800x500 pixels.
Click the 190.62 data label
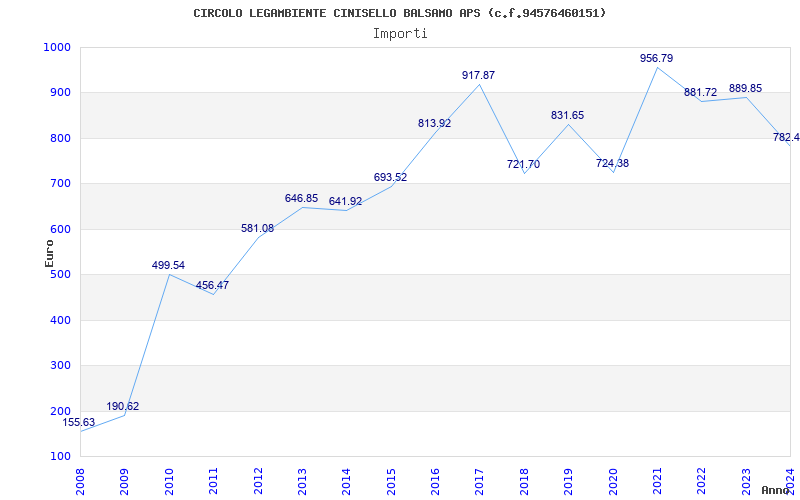tap(122, 407)
